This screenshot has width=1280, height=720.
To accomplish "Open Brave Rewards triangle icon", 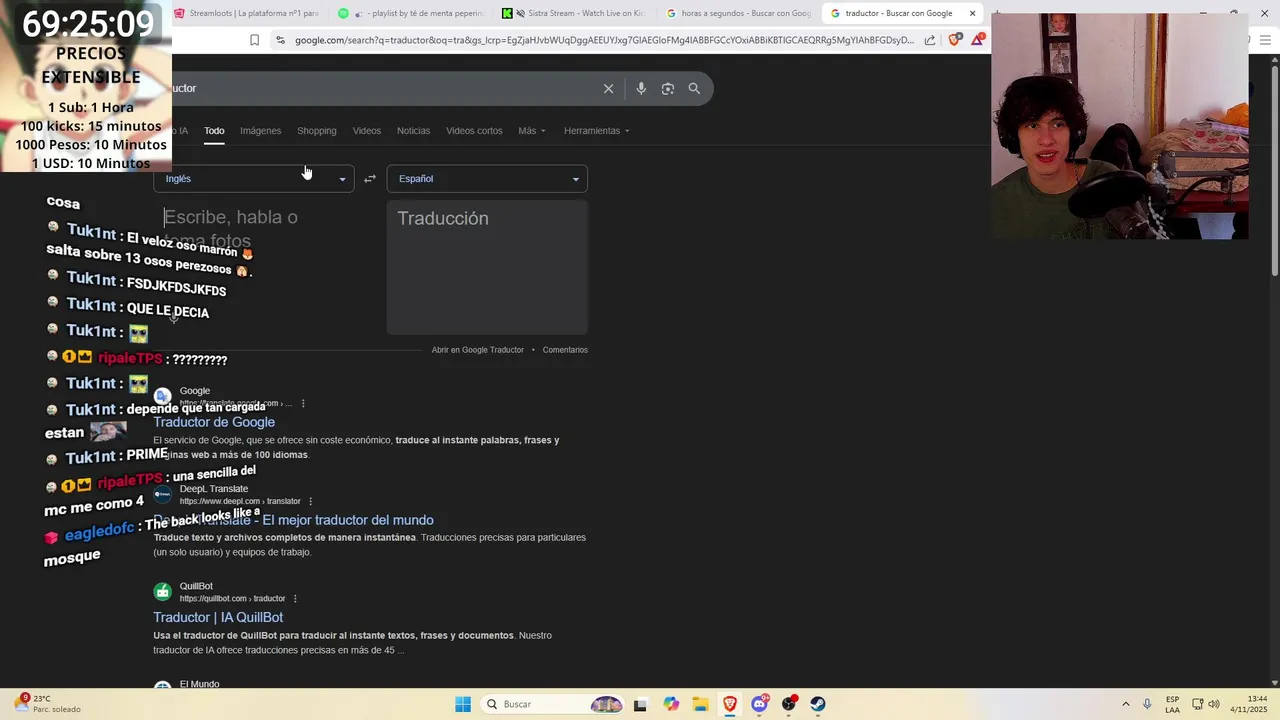I will (x=978, y=40).
